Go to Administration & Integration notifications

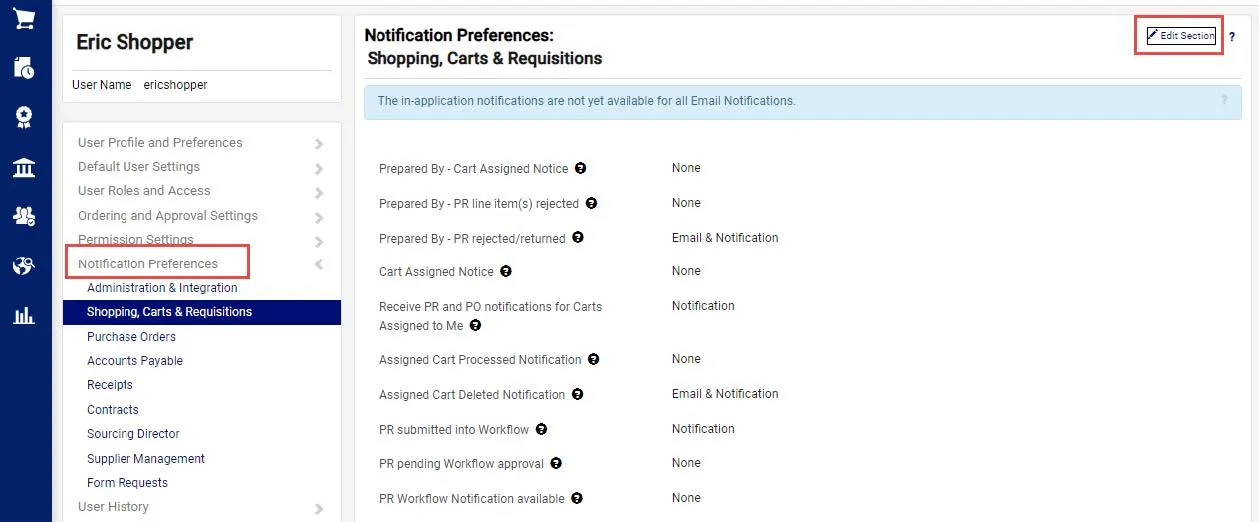pos(162,288)
